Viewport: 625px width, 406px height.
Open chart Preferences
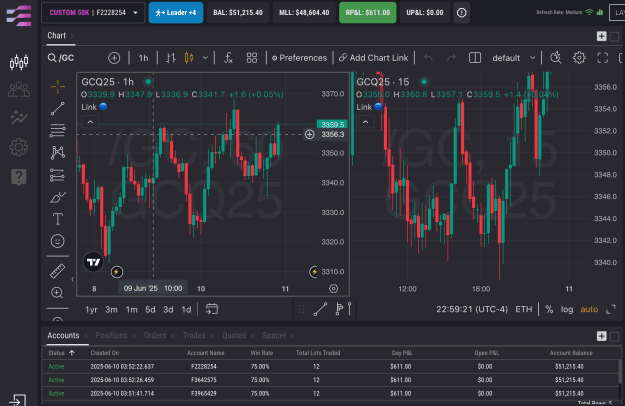[x=299, y=58]
